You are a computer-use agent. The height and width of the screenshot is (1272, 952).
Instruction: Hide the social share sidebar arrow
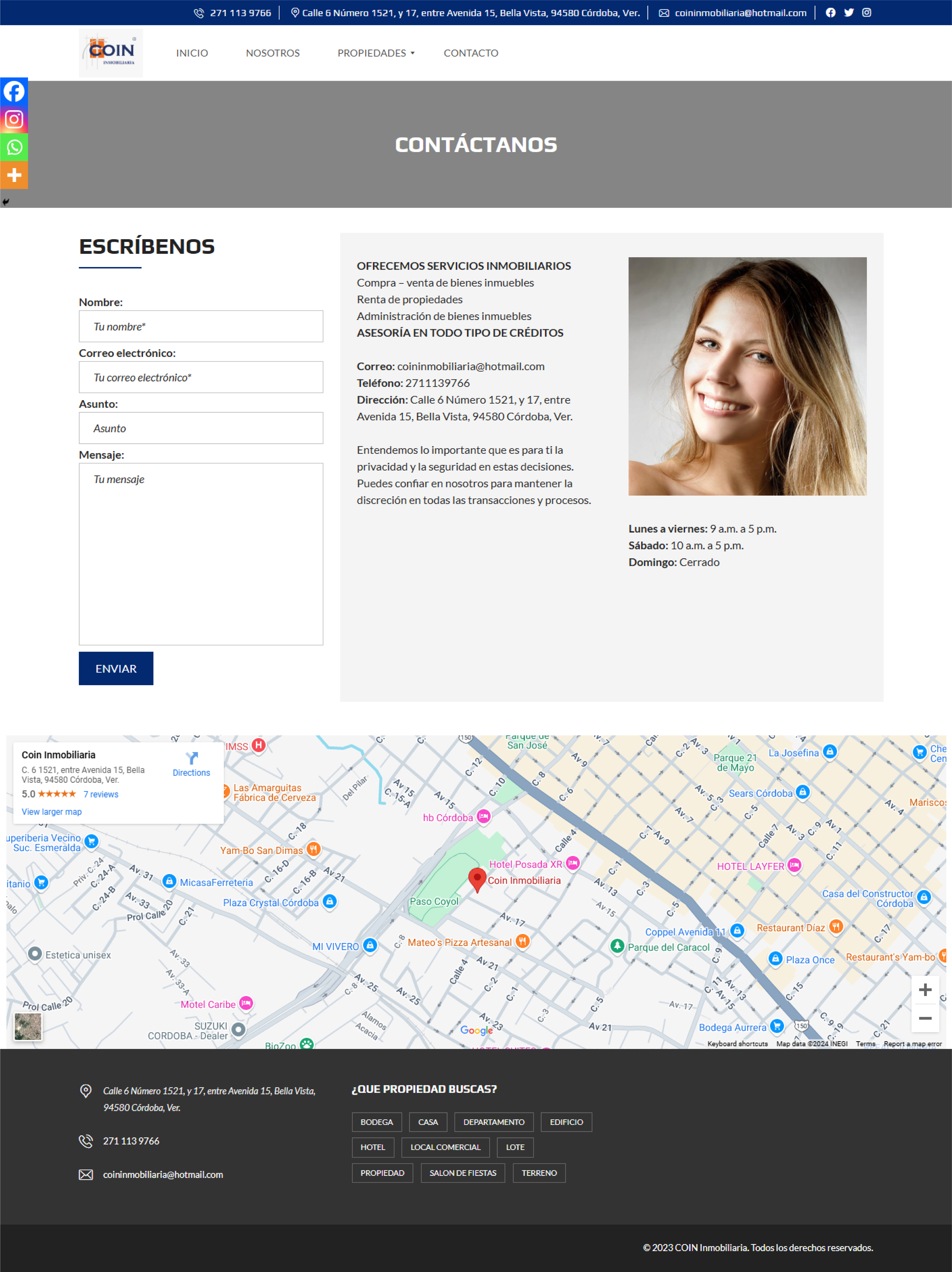click(x=6, y=202)
